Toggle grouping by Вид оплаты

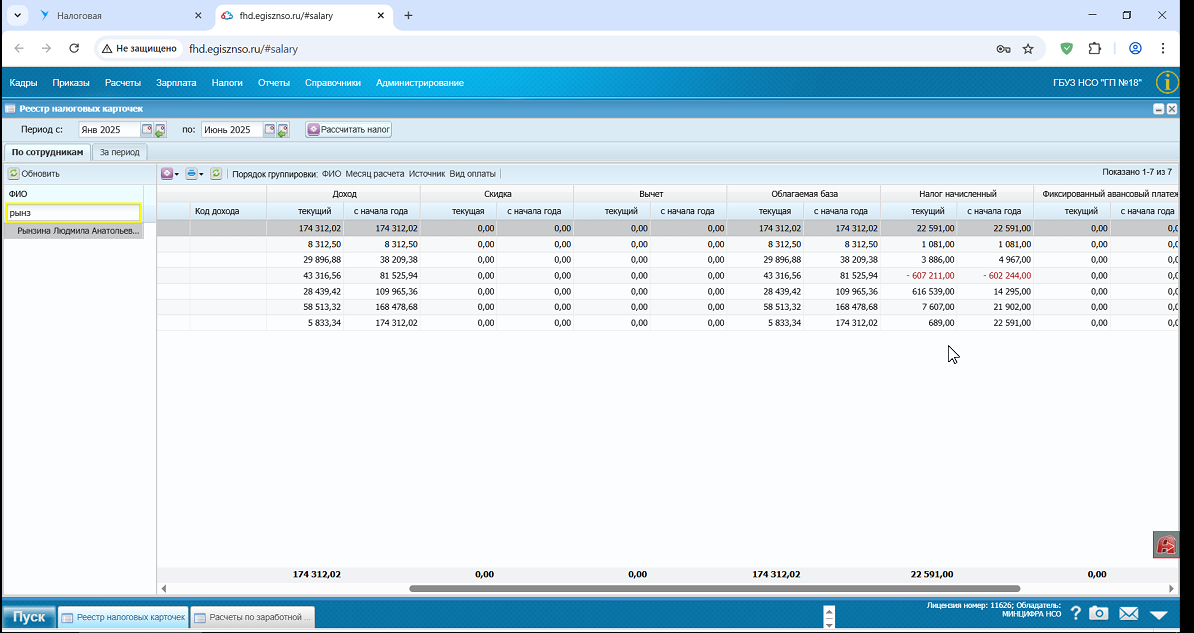[472, 174]
